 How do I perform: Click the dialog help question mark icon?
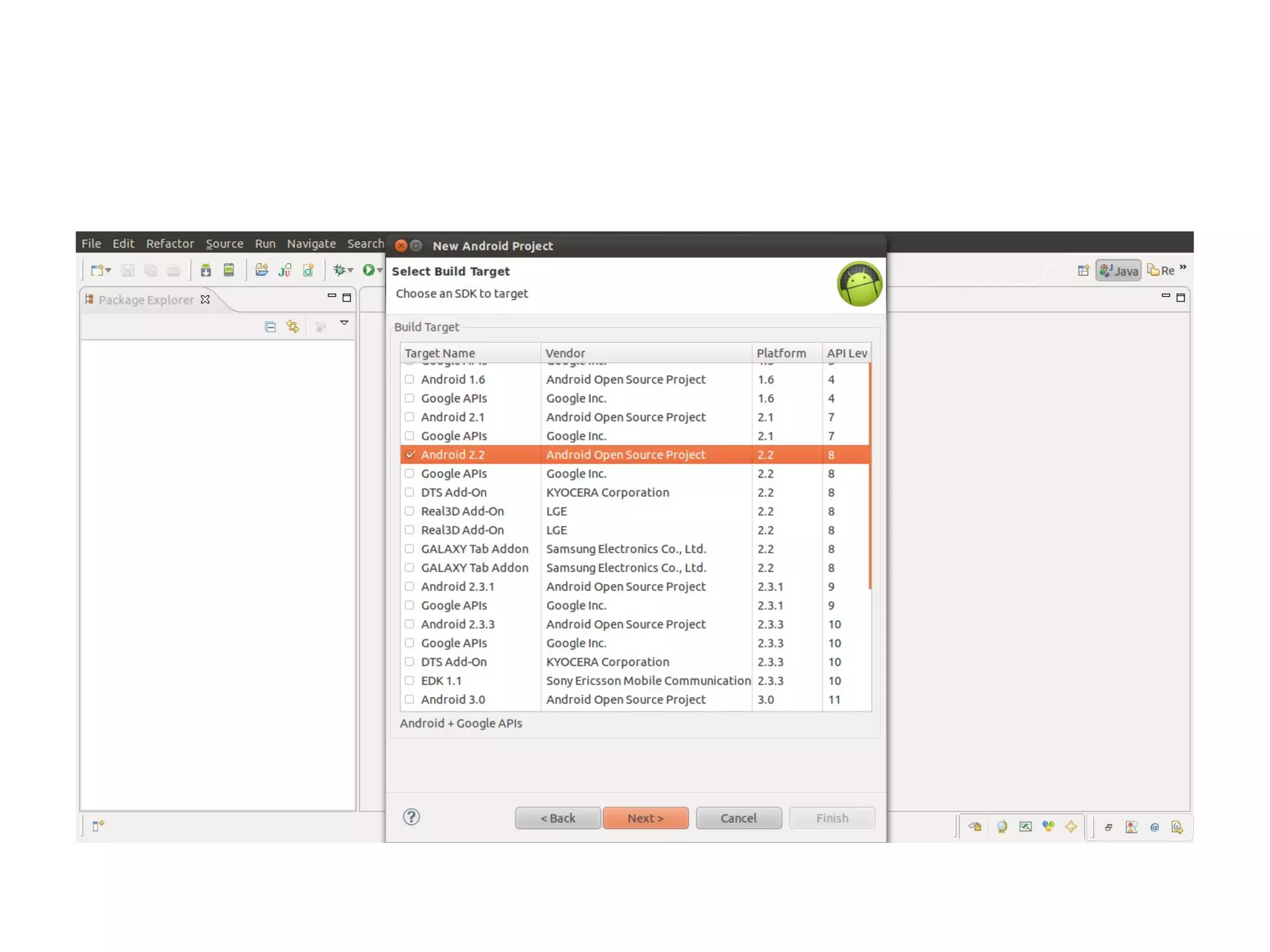411,817
